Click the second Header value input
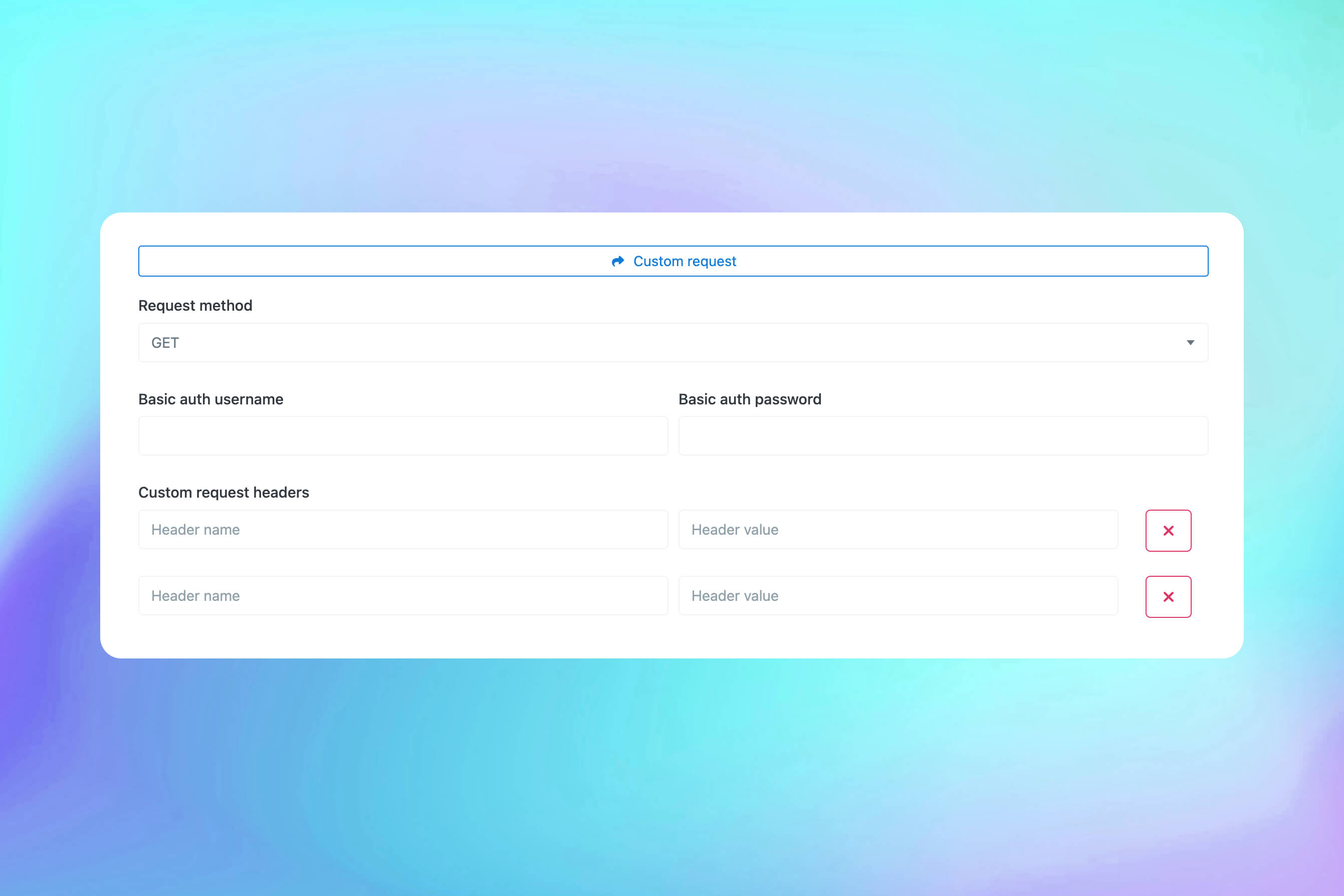Image resolution: width=1344 pixels, height=896 pixels. pyautogui.click(x=899, y=595)
